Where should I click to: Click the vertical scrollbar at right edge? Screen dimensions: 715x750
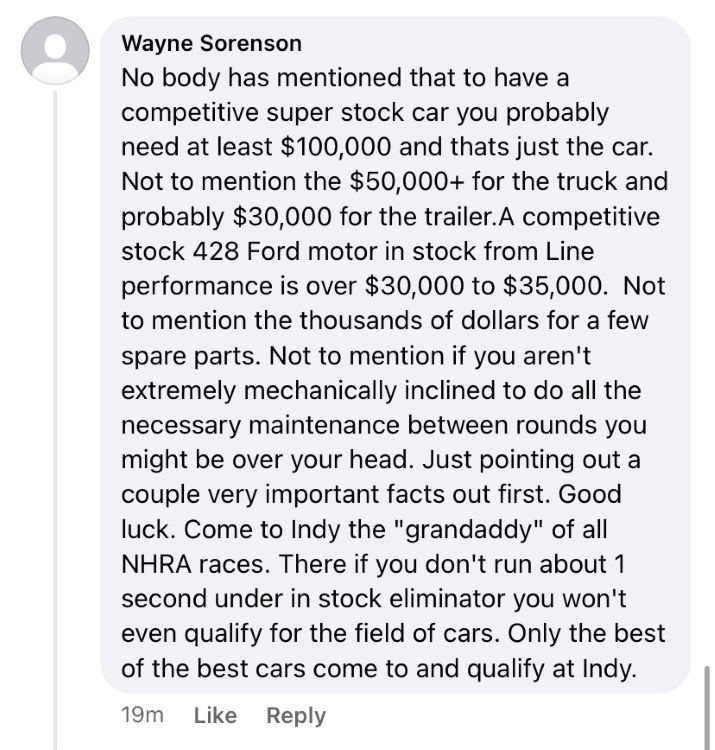point(707,708)
